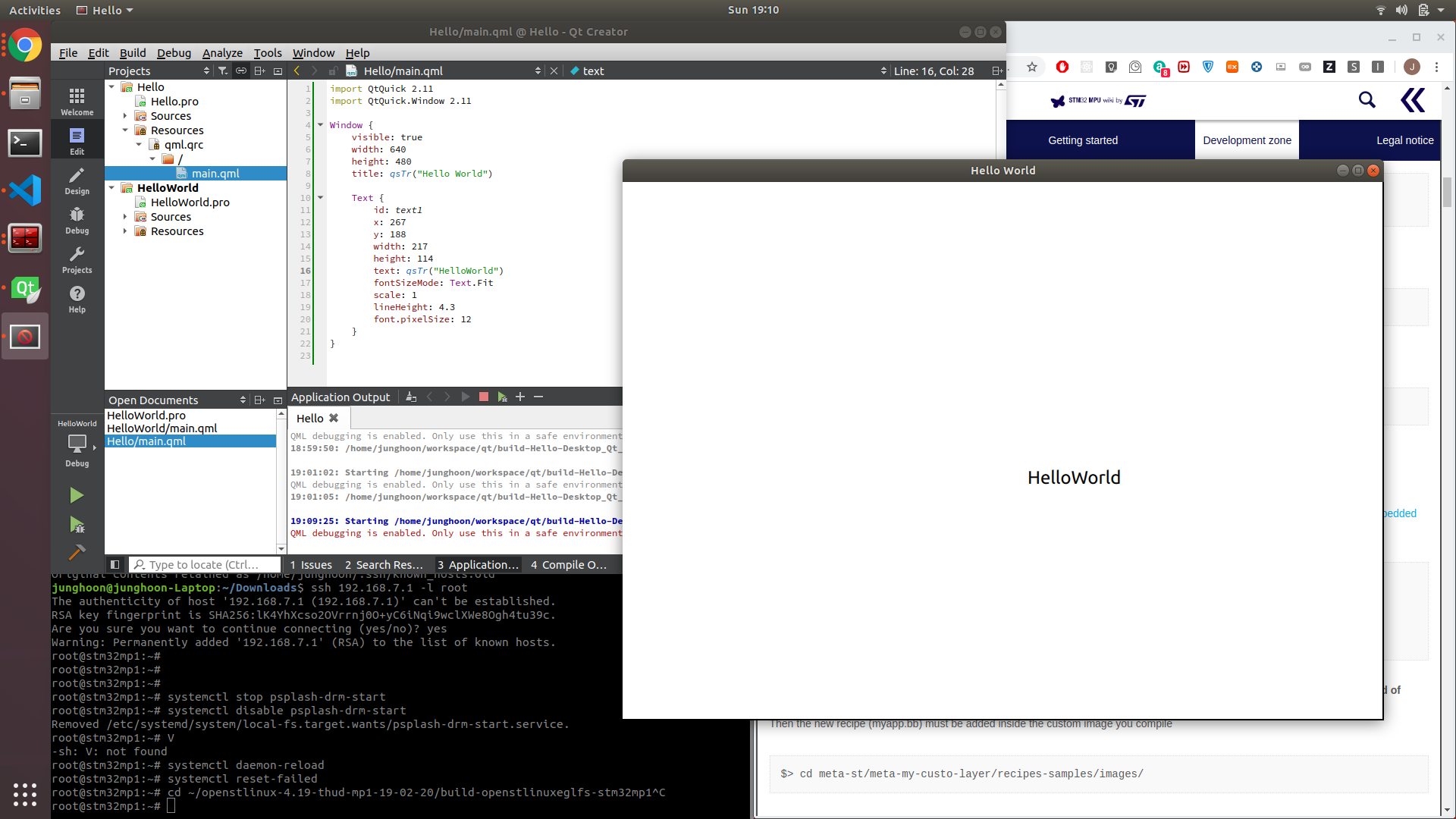Click the wiki search magnifier icon
The image size is (1456, 819).
(1367, 99)
